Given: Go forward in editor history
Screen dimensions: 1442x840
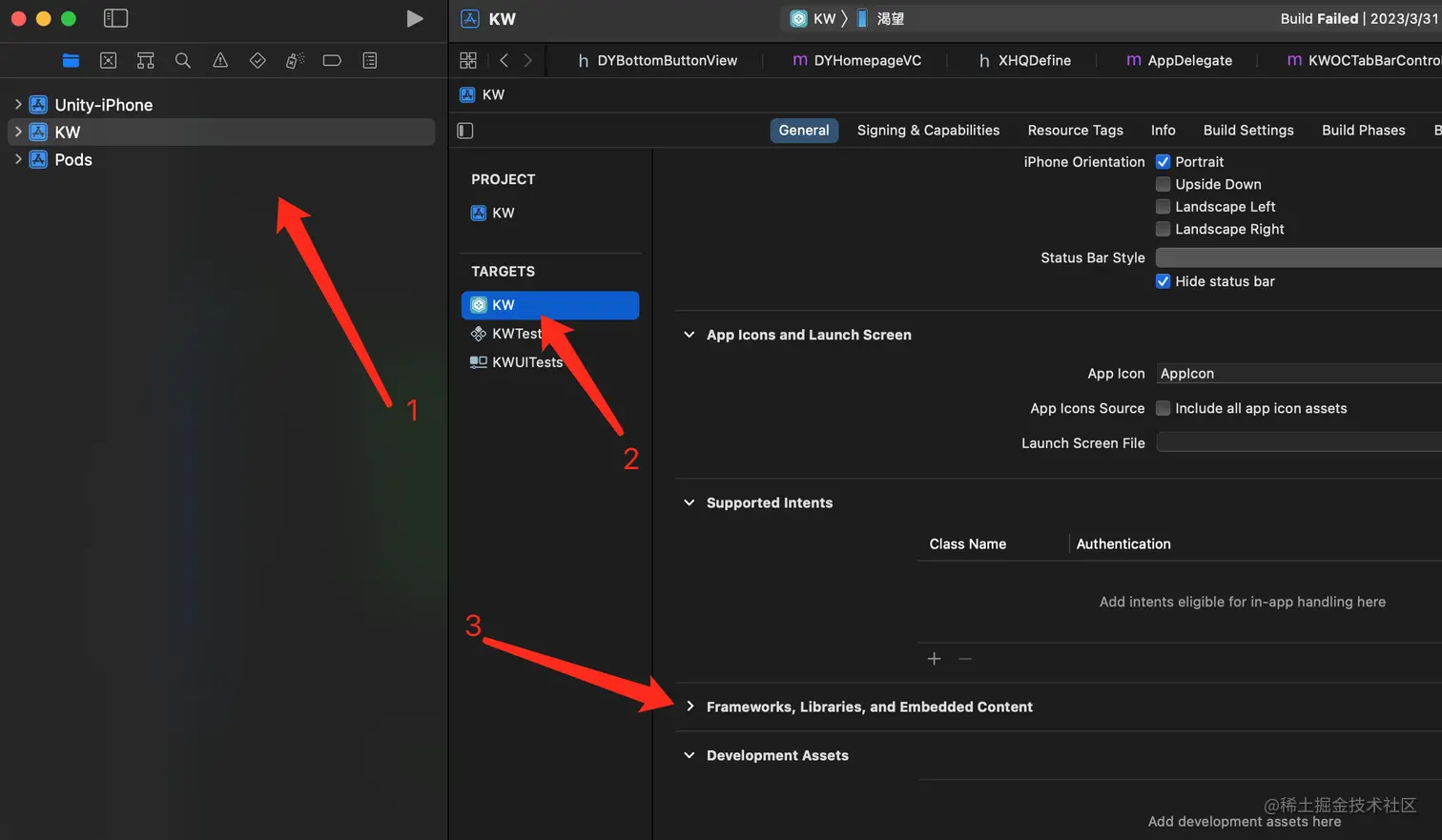Looking at the screenshot, I should (x=527, y=60).
